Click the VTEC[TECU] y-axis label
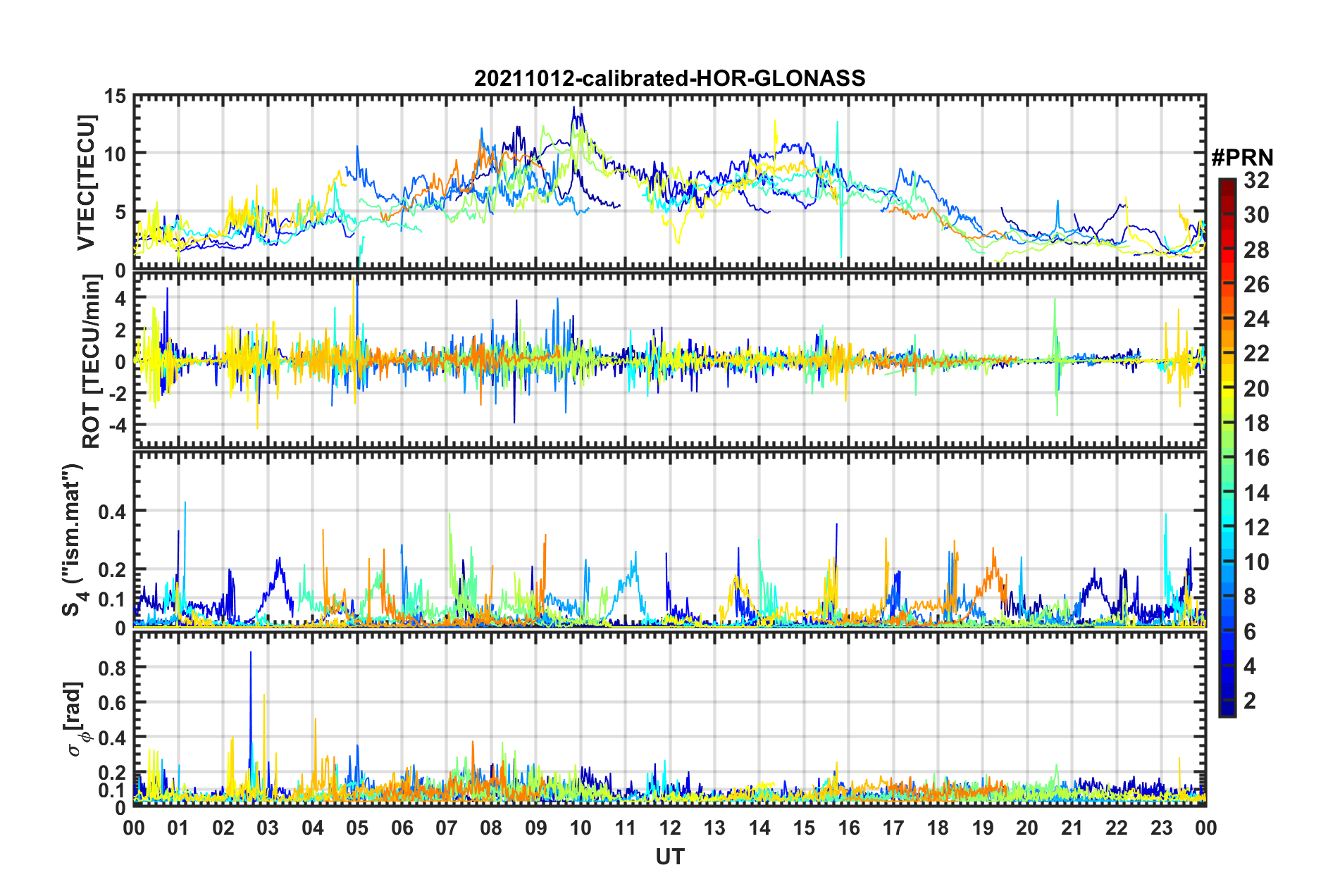Screen dimensions: 1340x896 click(86, 182)
